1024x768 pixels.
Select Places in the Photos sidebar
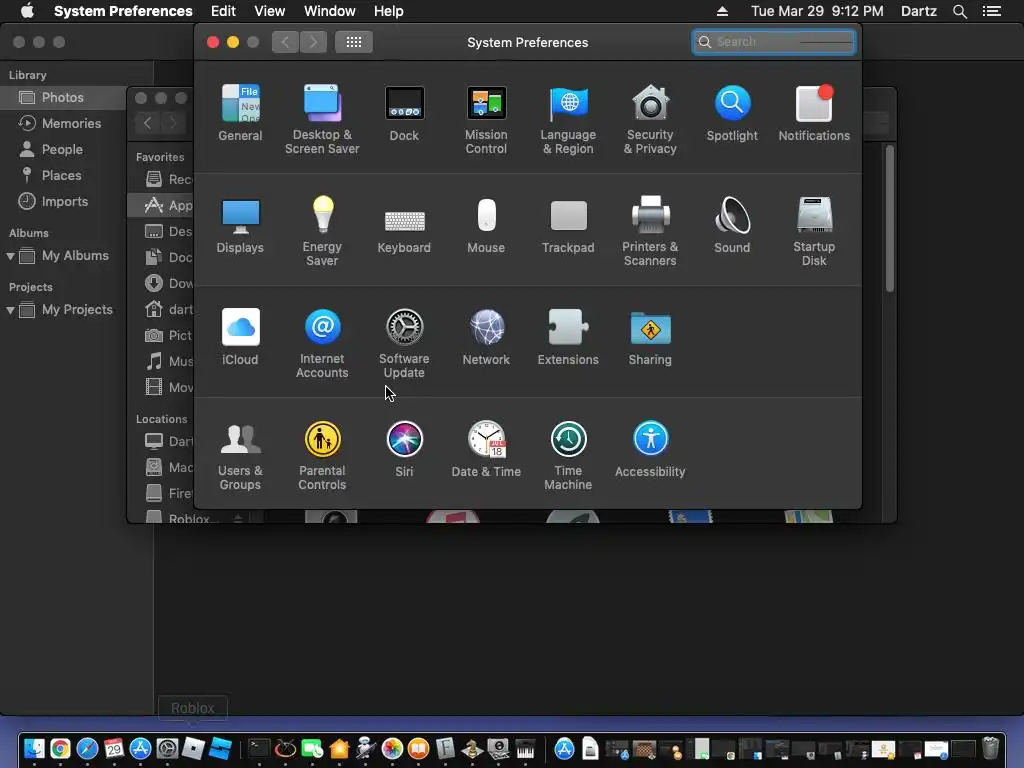click(x=63, y=176)
